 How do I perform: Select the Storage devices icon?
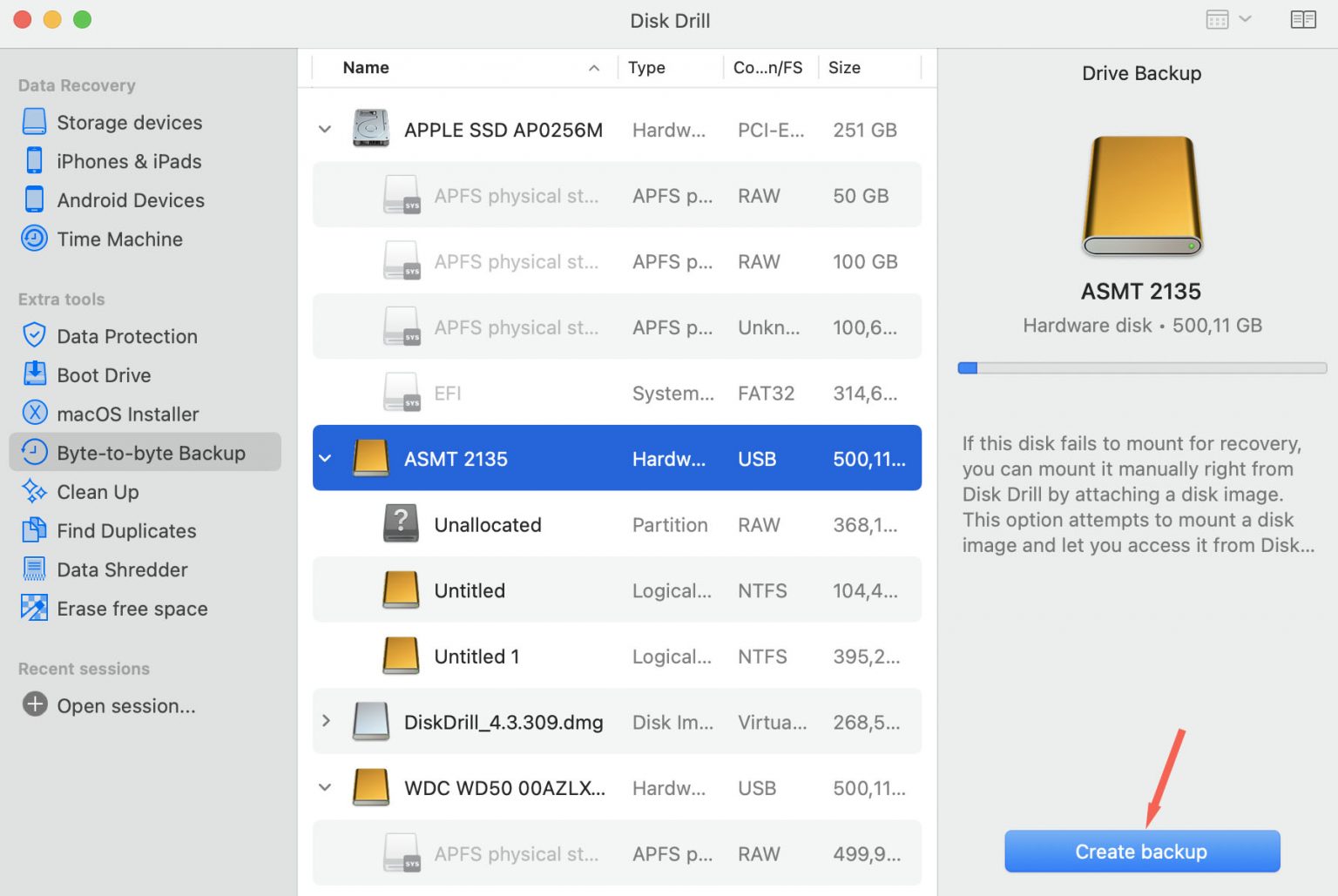(34, 122)
